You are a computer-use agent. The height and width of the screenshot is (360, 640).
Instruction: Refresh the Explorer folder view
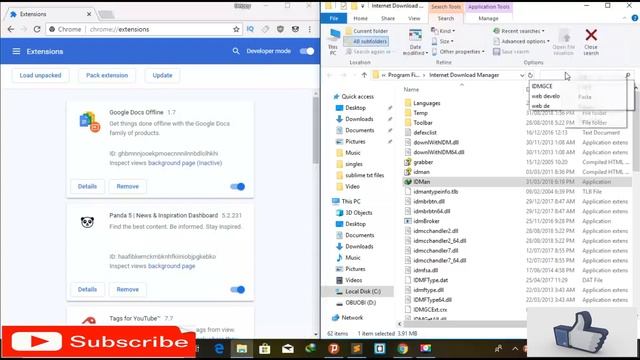(530, 75)
